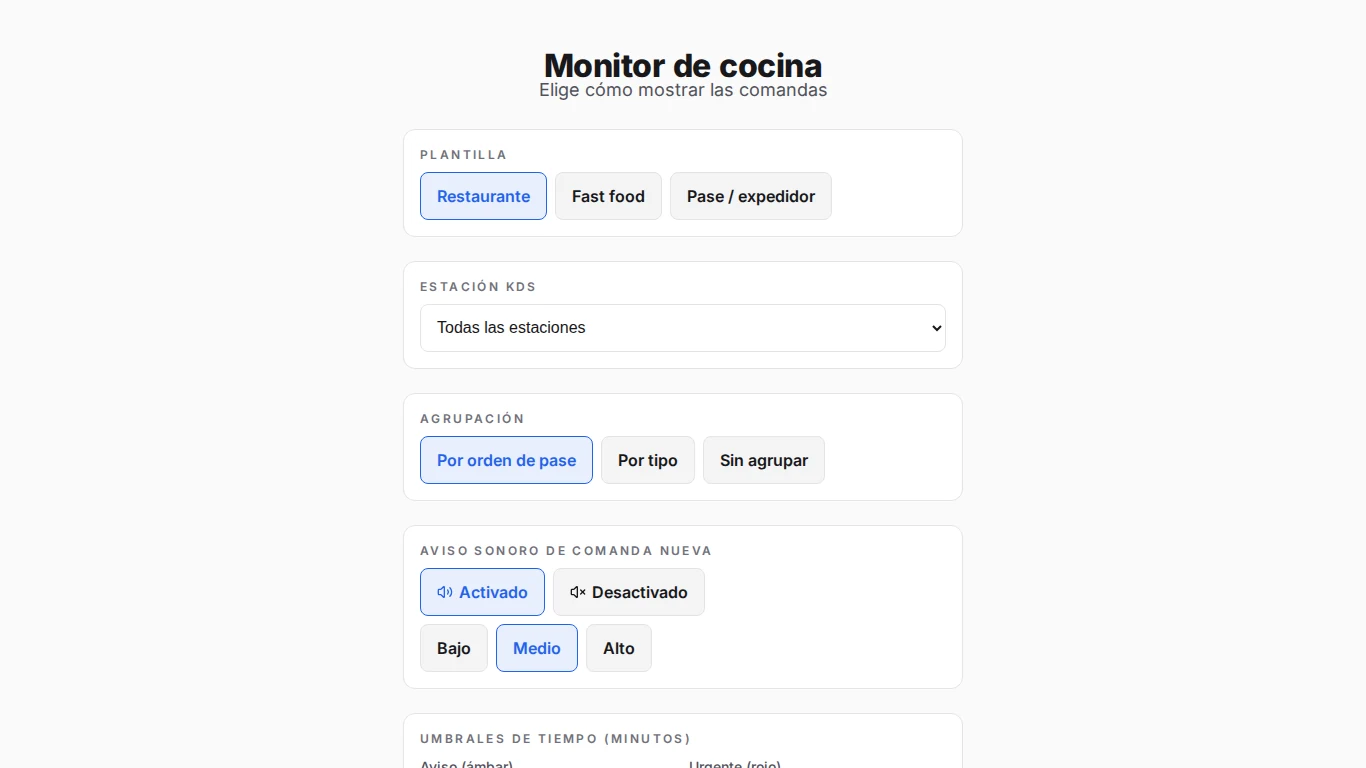Set alert volume to Alto
This screenshot has width=1366, height=768.
pos(619,648)
